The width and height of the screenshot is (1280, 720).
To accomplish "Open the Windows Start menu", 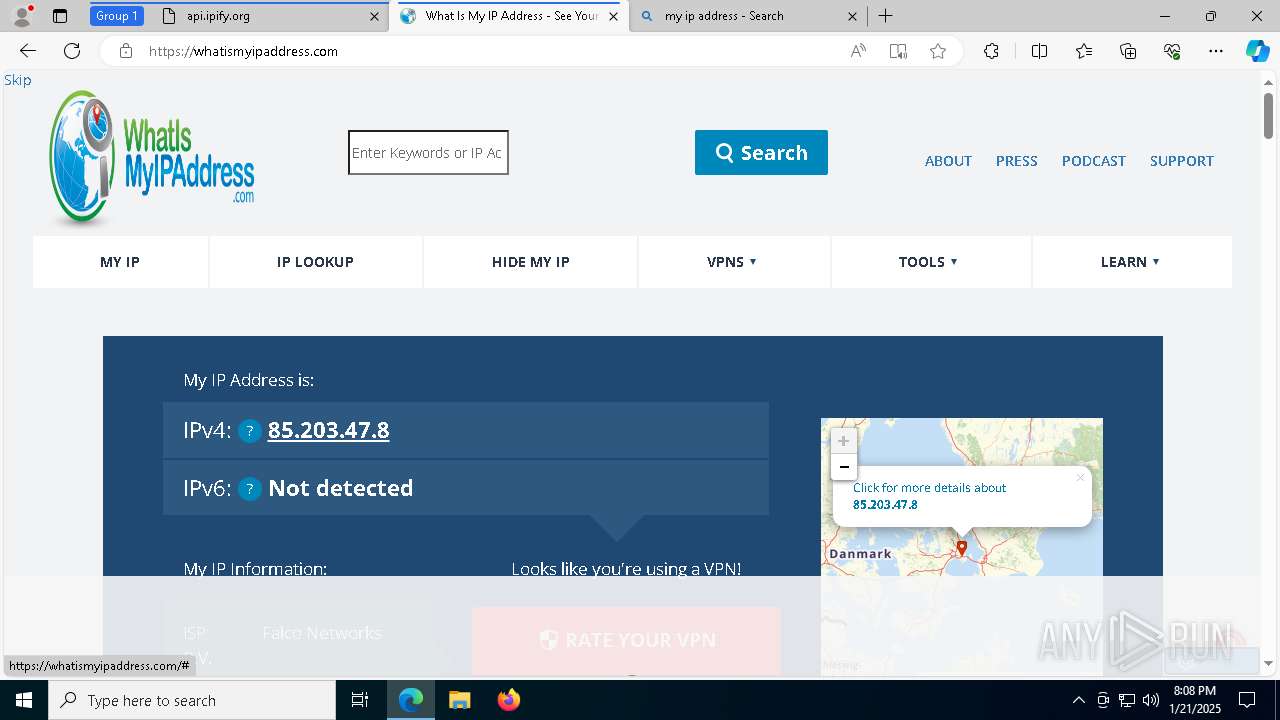I will point(24,700).
